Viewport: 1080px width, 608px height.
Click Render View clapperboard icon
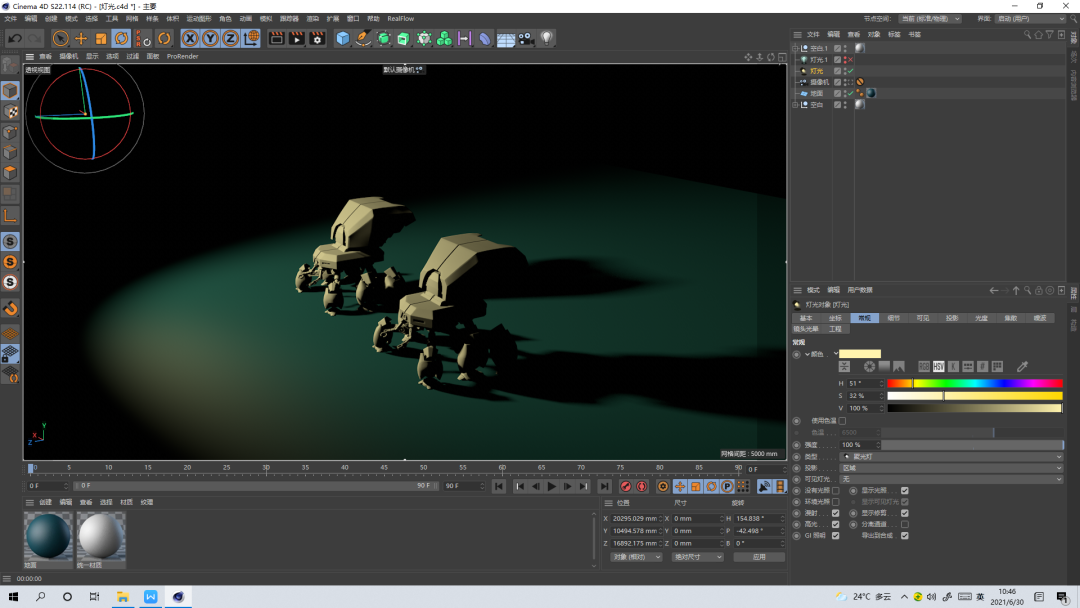pyautogui.click(x=276, y=39)
